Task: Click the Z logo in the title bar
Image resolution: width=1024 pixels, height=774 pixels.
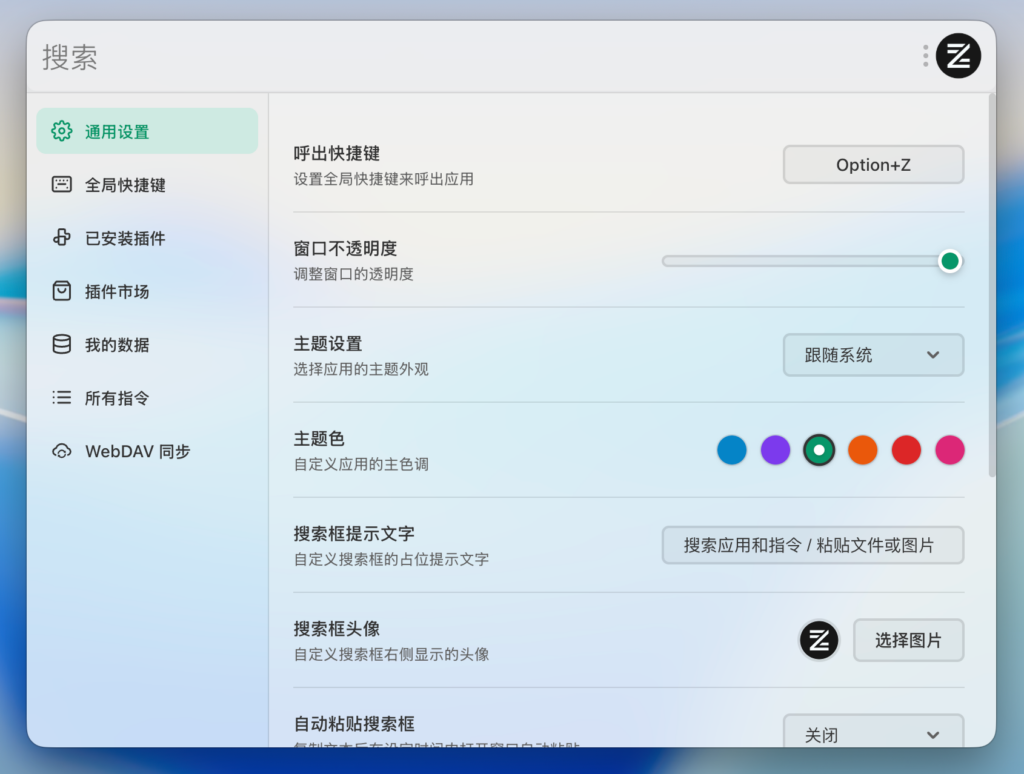Action: pyautogui.click(x=958, y=56)
